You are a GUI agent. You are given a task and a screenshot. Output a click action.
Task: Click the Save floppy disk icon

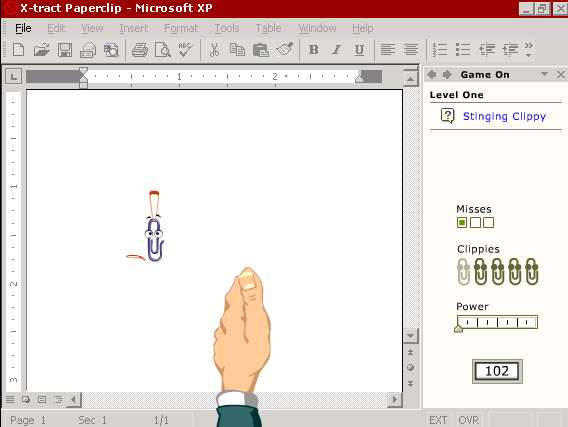click(65, 50)
